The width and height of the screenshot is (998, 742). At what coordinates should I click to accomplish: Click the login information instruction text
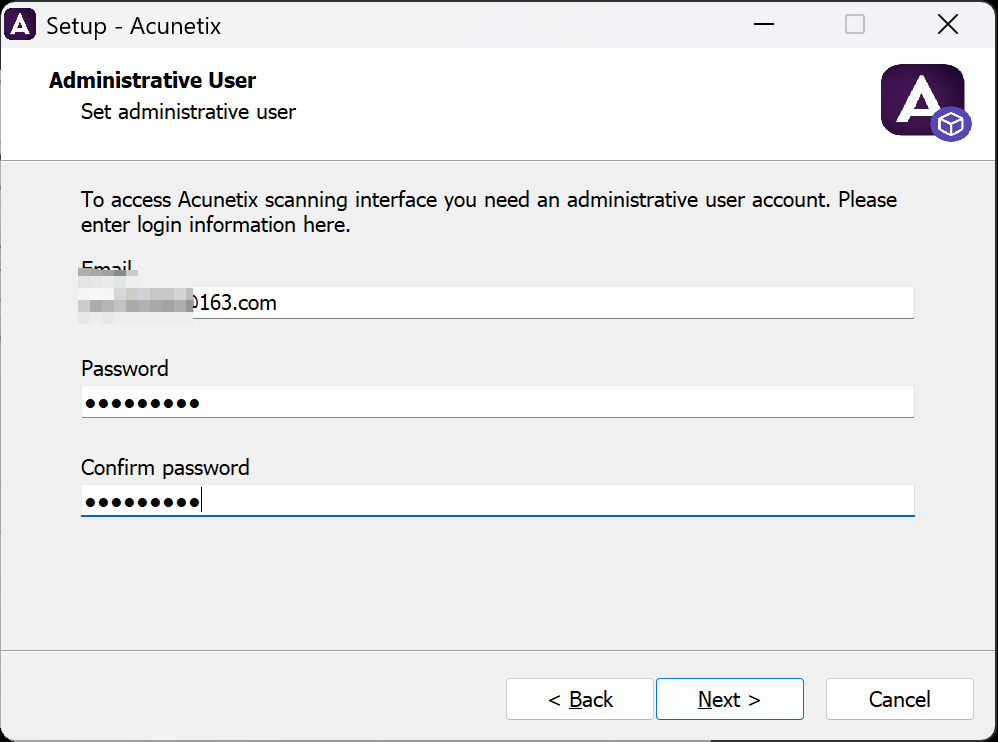click(488, 211)
